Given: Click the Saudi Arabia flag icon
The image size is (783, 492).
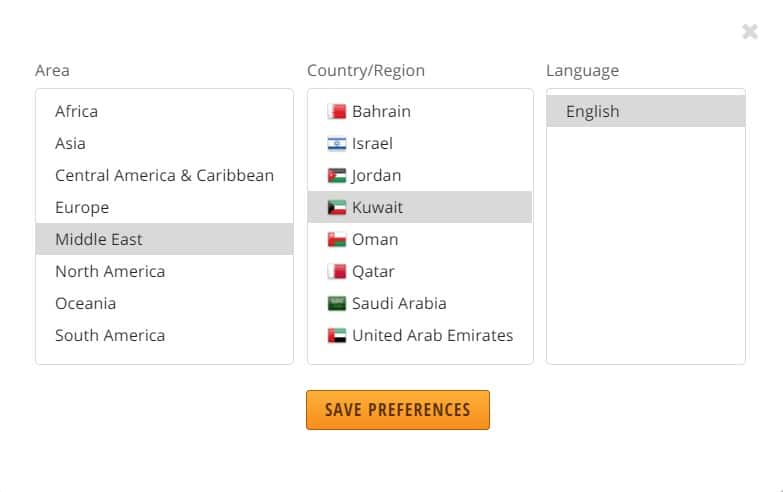Looking at the screenshot, I should point(337,303).
